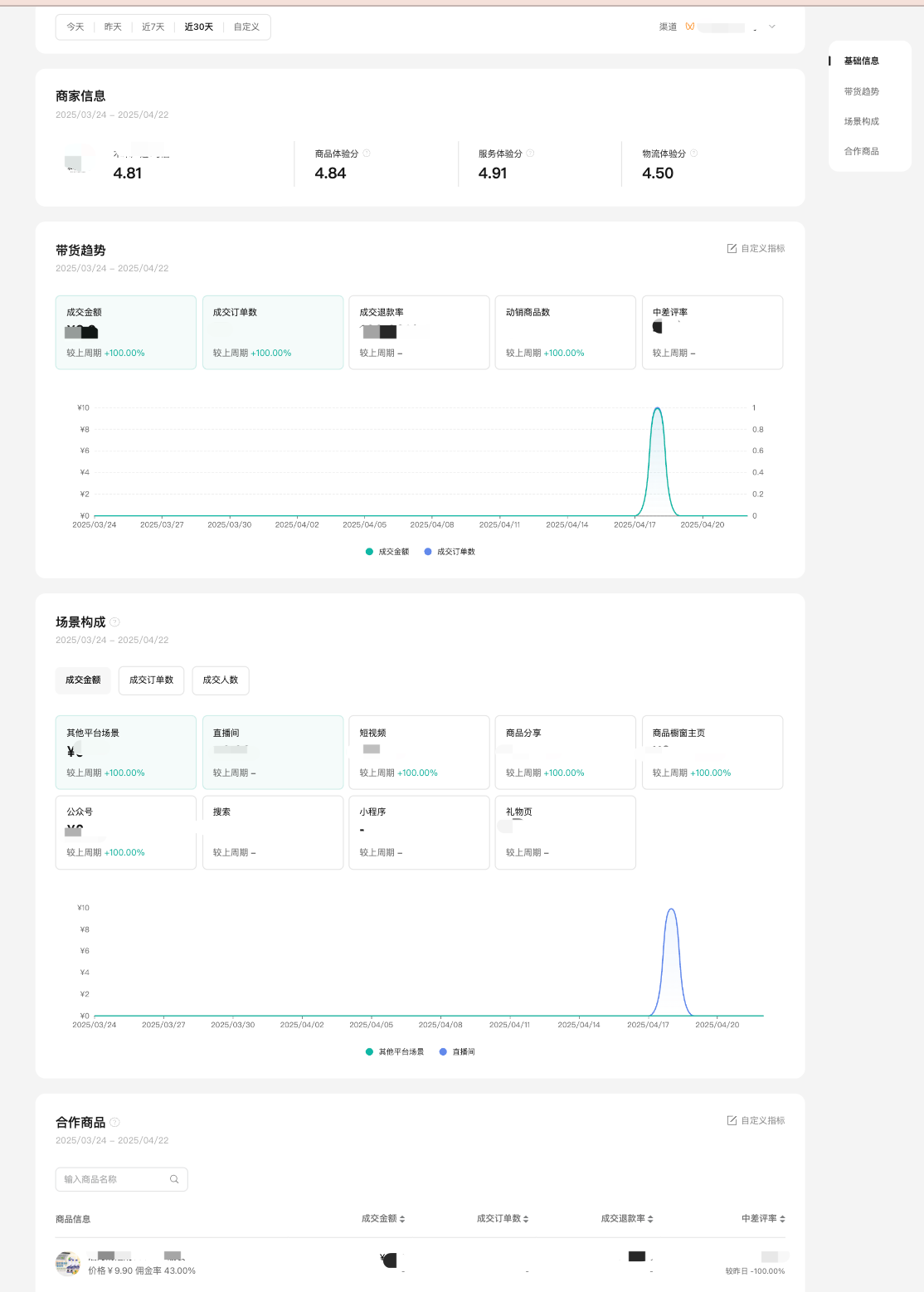
Task: Toggle the 短视频 scene card
Action: tap(419, 752)
